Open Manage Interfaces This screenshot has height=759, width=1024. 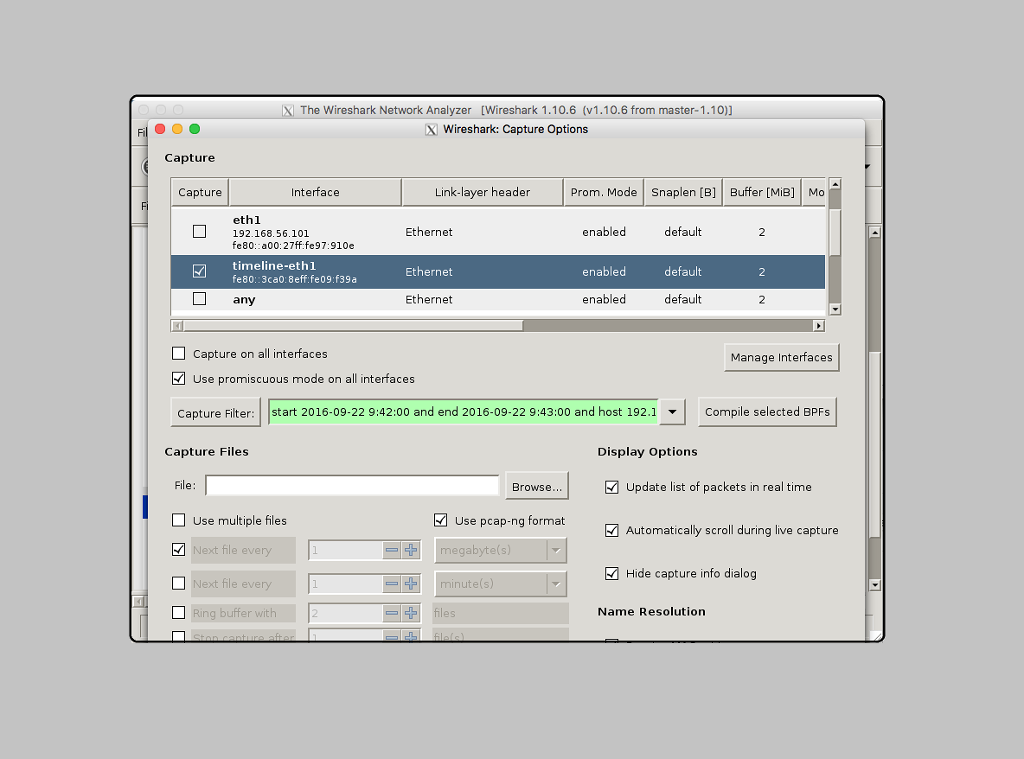pyautogui.click(x=781, y=357)
